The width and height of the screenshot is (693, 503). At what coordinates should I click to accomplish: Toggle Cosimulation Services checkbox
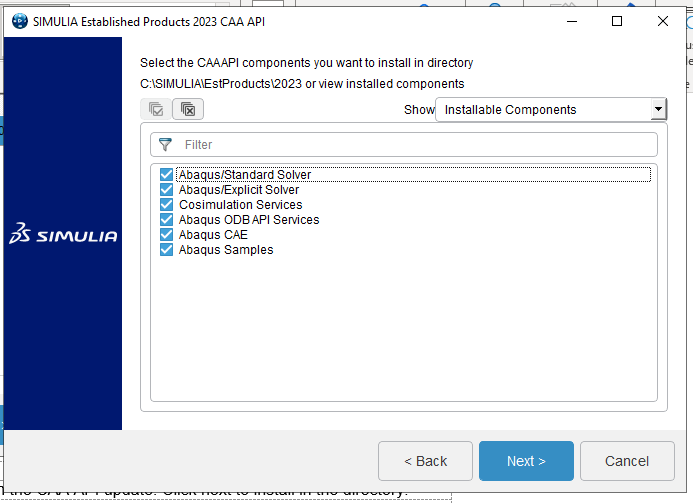pos(166,205)
